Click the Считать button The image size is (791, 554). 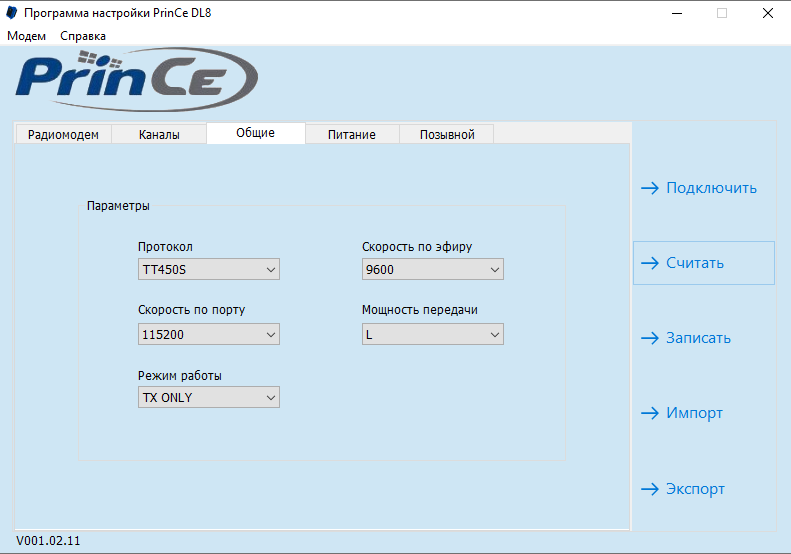tap(703, 263)
